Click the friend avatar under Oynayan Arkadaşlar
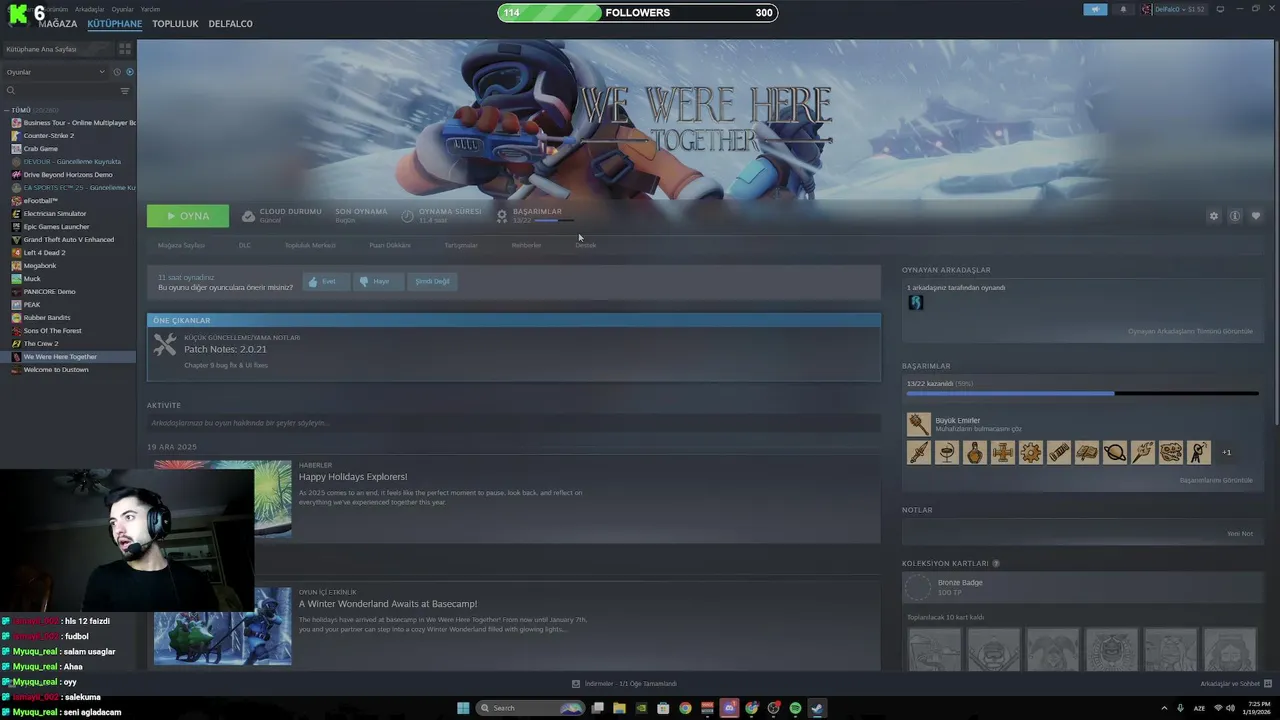This screenshot has width=1280, height=720. coord(915,302)
